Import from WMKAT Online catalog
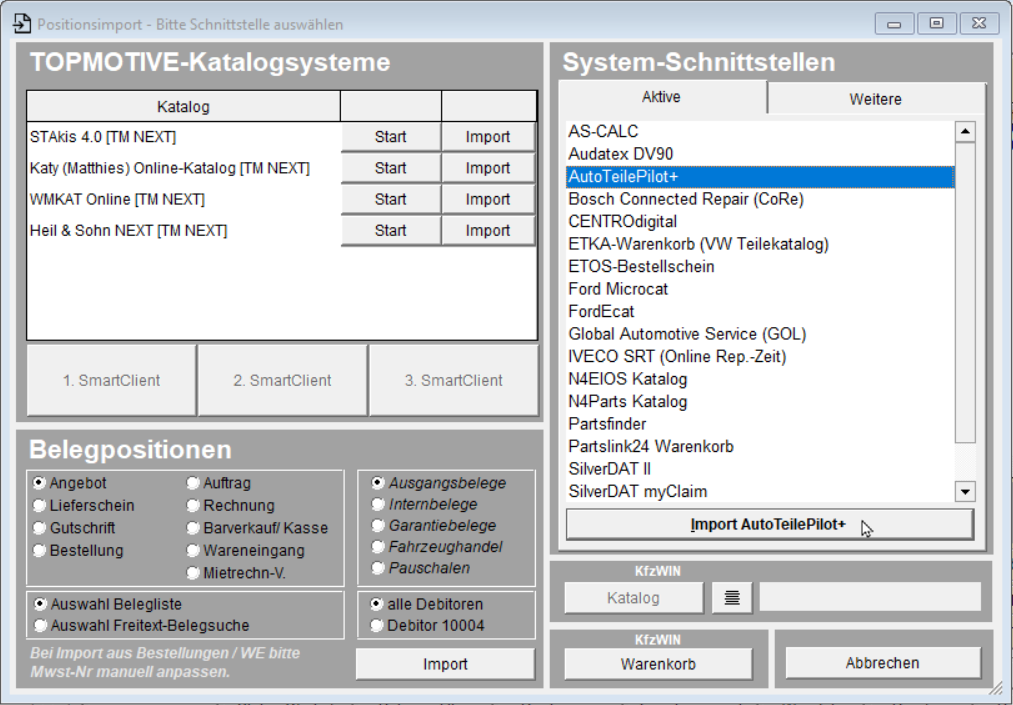1013x705 pixels. tap(488, 199)
